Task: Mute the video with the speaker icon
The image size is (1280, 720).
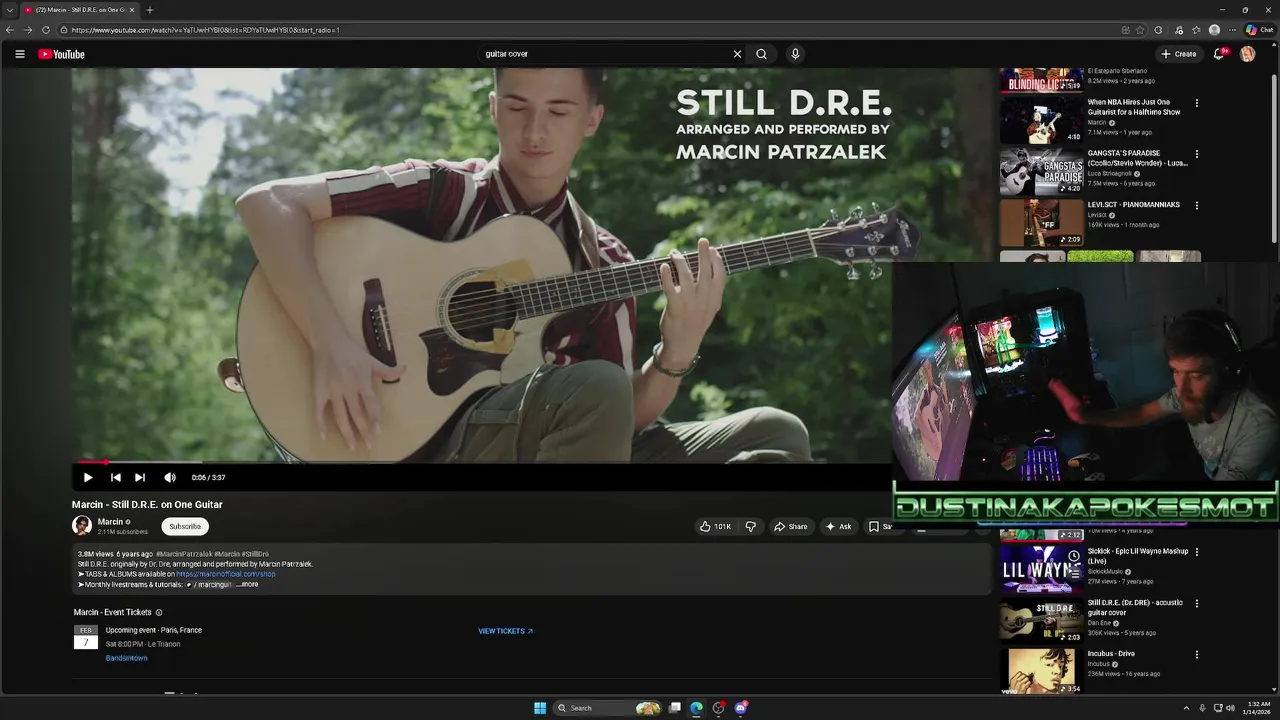Action: (x=170, y=477)
